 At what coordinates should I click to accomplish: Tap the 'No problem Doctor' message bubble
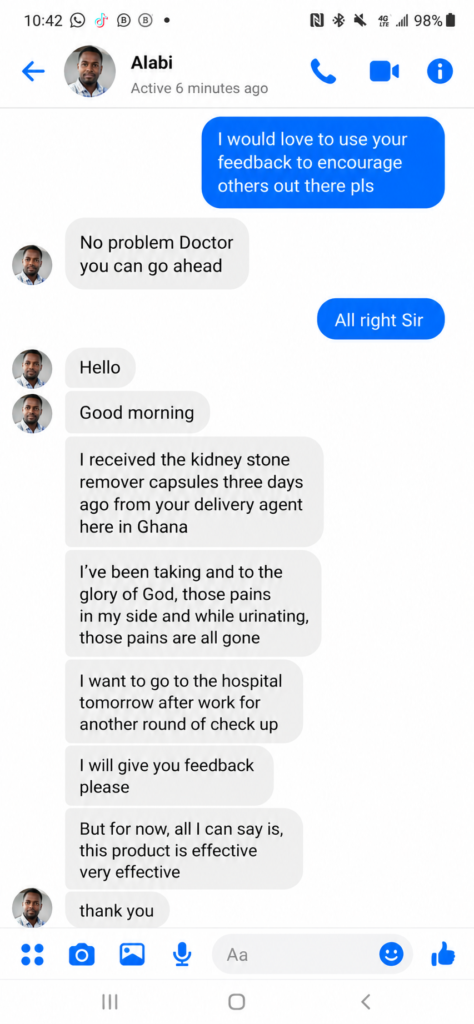click(x=157, y=253)
